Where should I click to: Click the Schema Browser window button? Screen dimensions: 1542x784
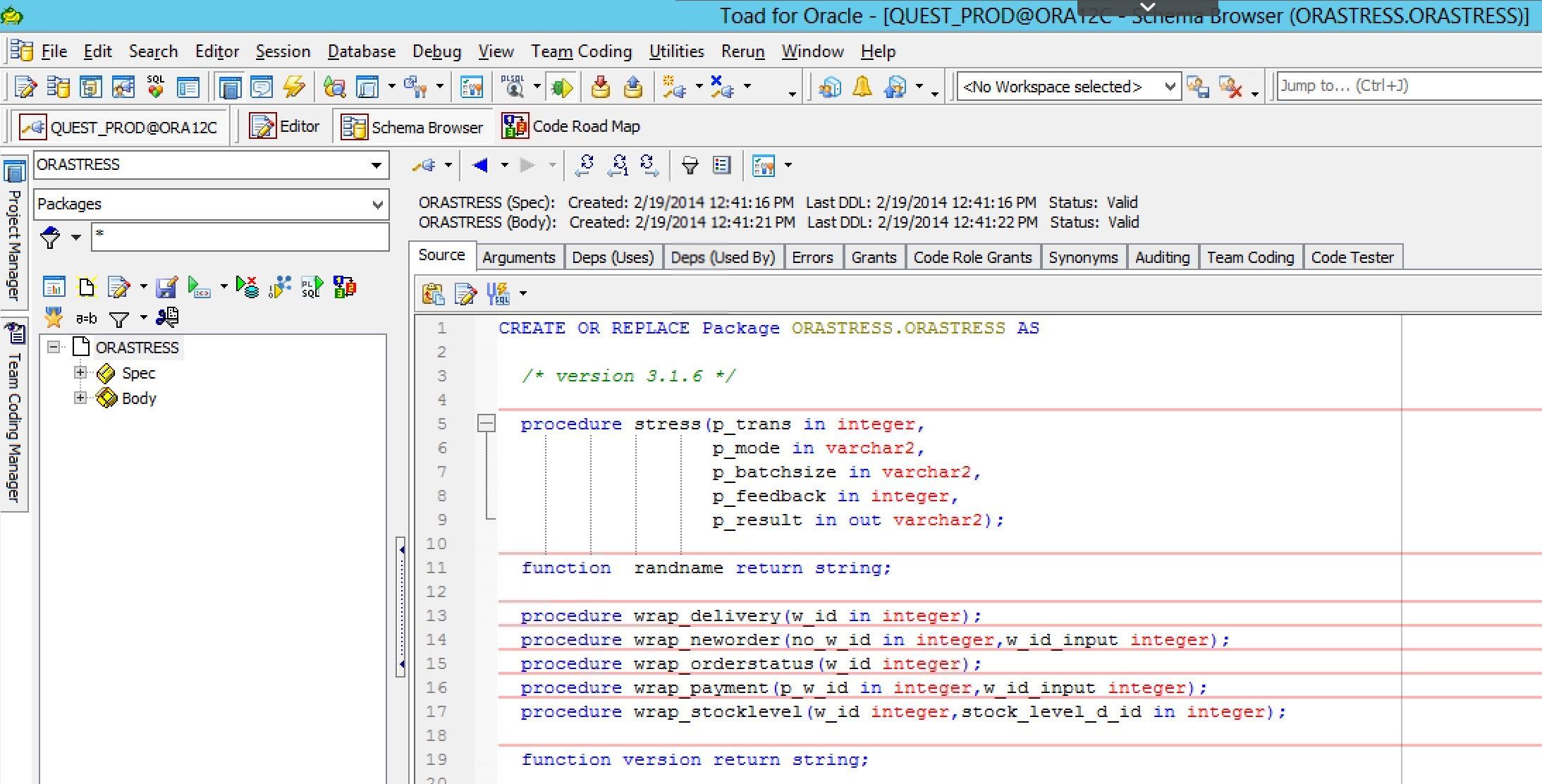click(412, 127)
